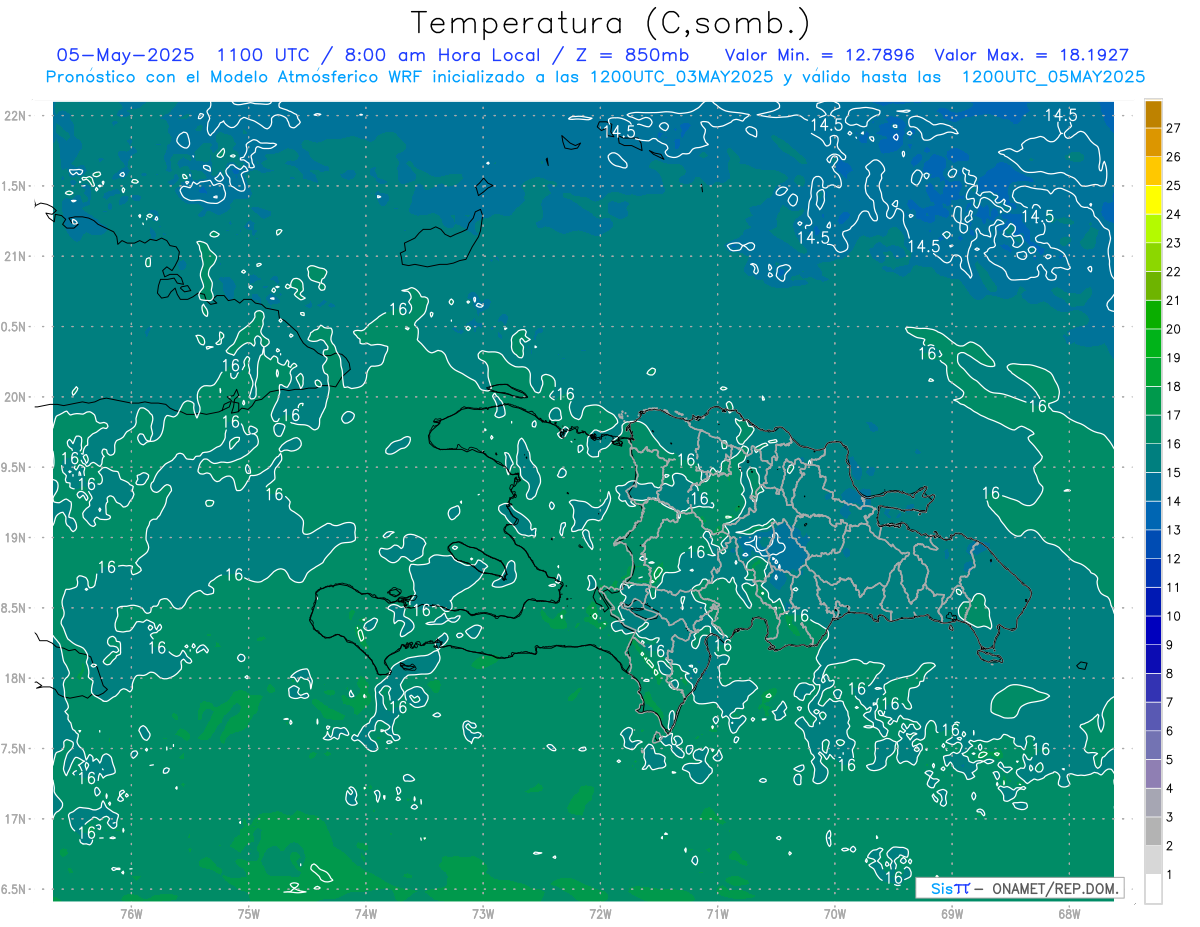Screen dimensions: 1200x927
Task: Click the SisTT ONAMET/REP.DOM. logo box
Action: tap(1020, 888)
